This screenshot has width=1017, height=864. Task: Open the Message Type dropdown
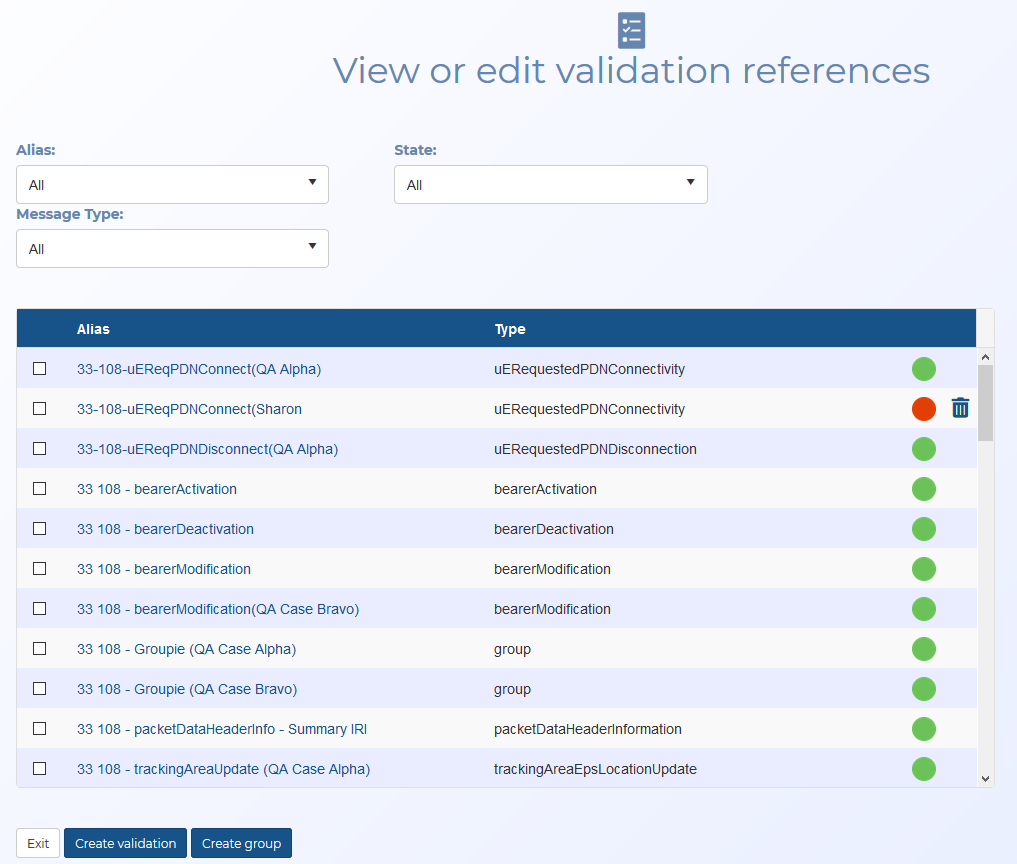pyautogui.click(x=172, y=249)
